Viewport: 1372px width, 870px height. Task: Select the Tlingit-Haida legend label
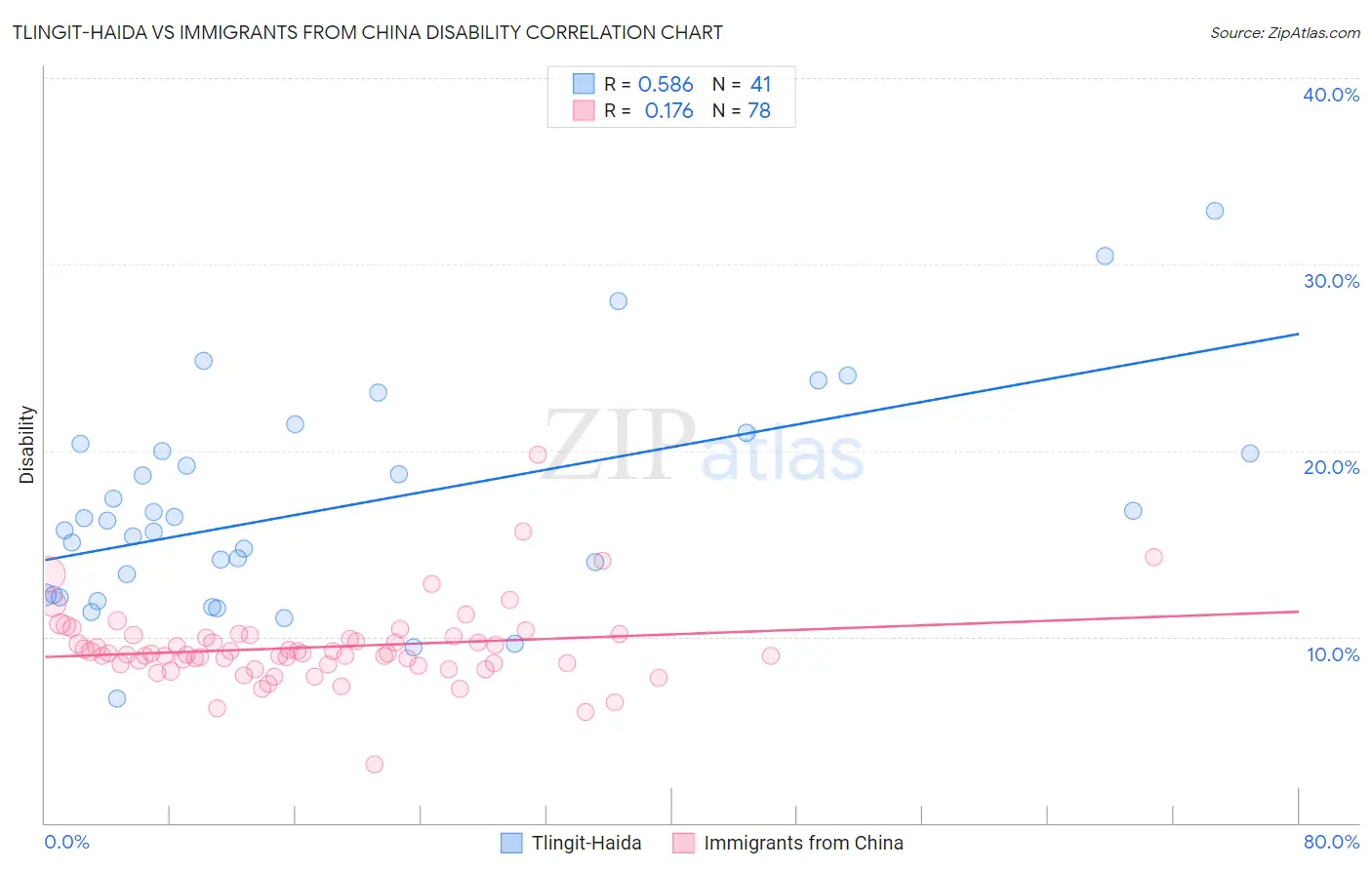[586, 843]
